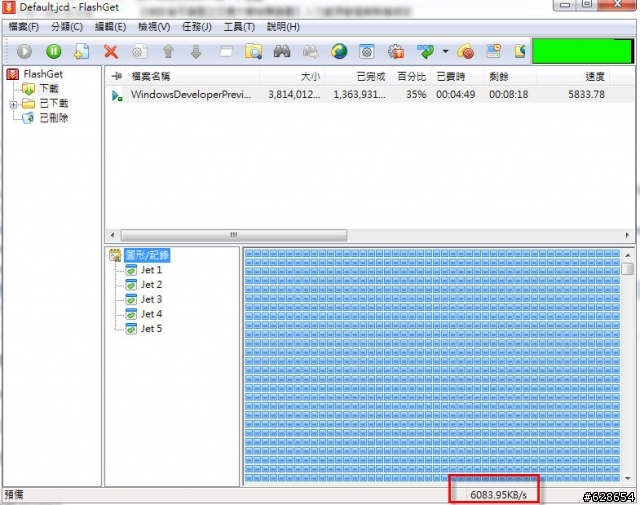Screen dimensions: 640x505
Task: Click the grayed task properties icon
Action: point(139,51)
